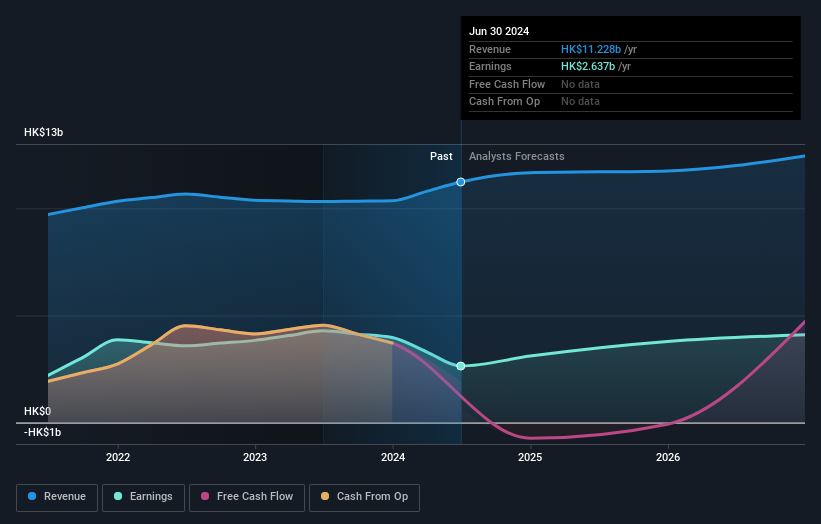Click the Past section label
The width and height of the screenshot is (821, 524).
[441, 156]
